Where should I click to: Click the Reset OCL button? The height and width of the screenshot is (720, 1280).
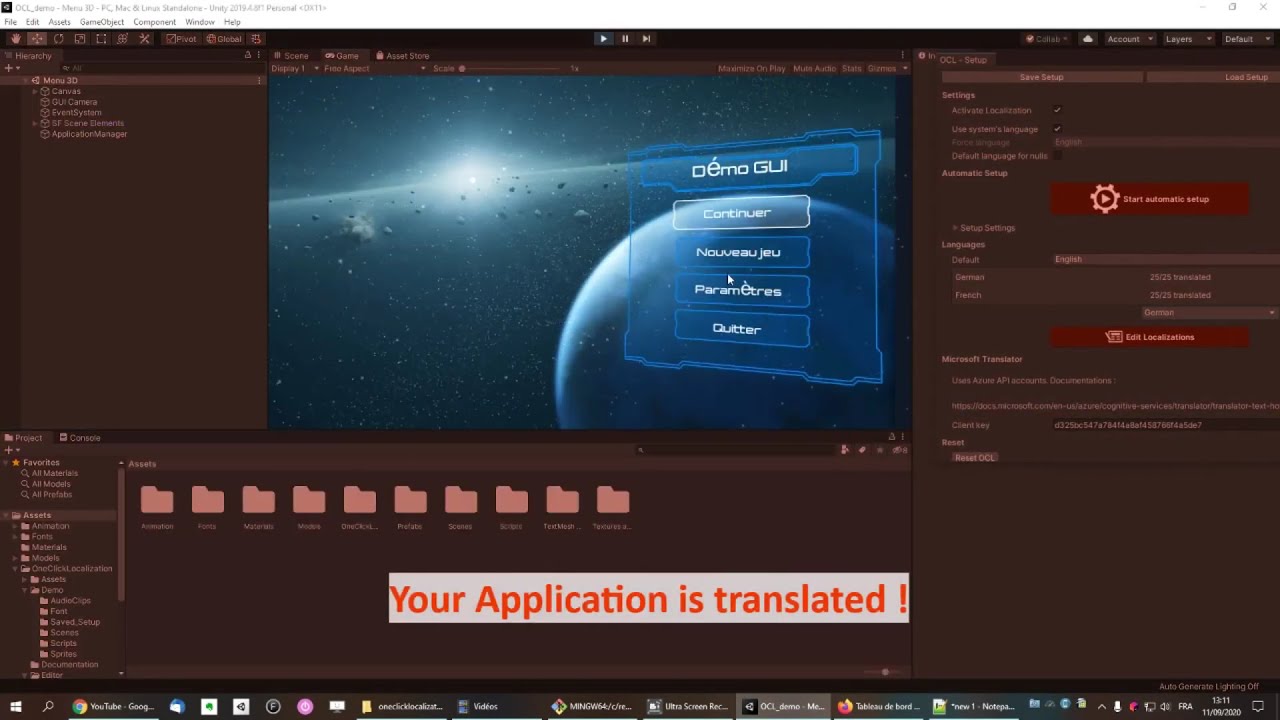click(x=975, y=458)
